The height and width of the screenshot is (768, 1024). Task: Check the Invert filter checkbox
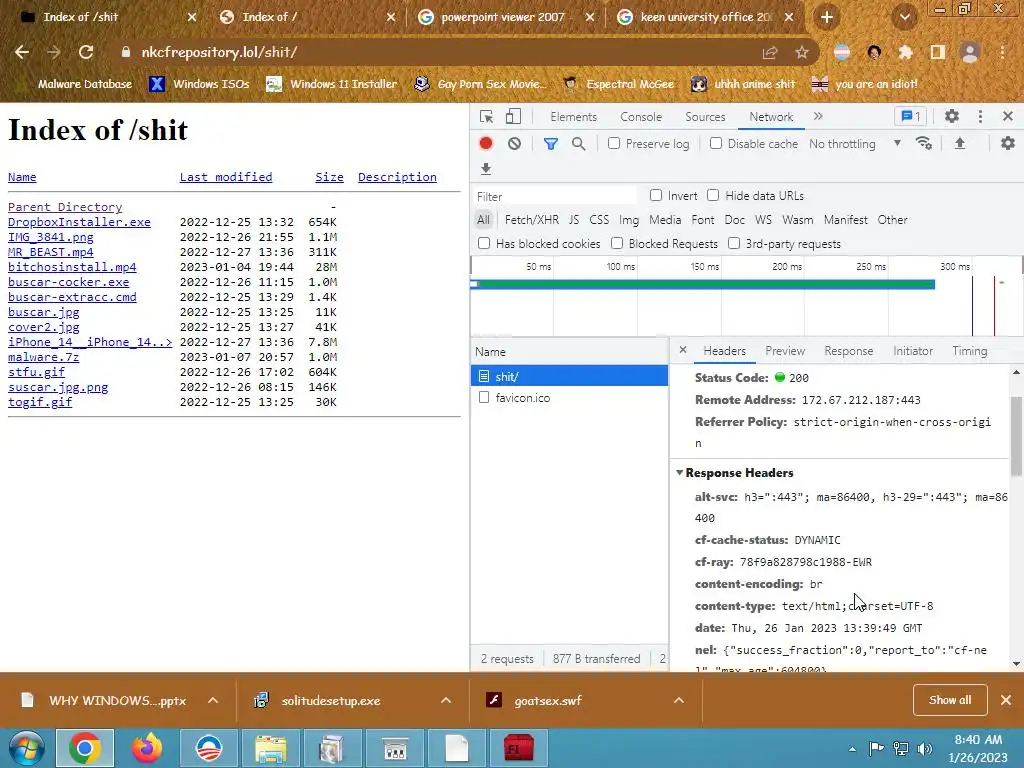click(656, 195)
